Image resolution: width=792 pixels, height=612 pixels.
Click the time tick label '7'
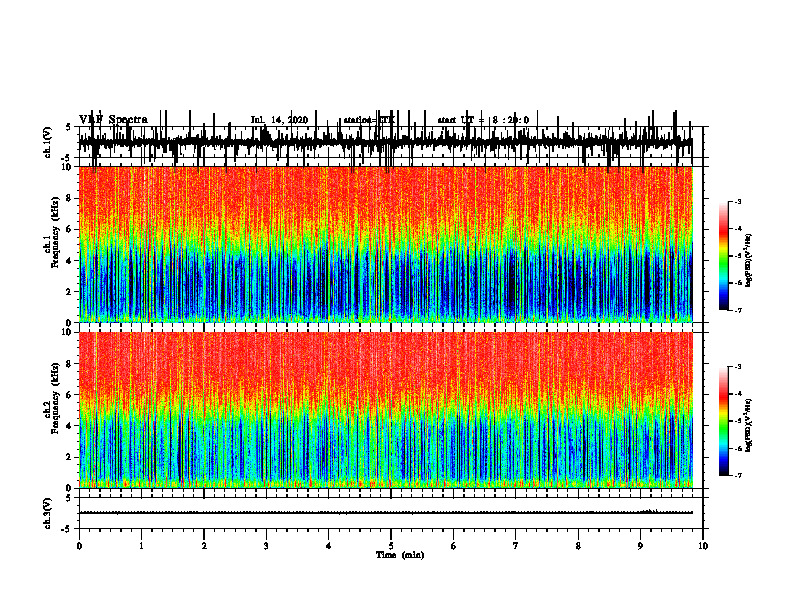tap(516, 546)
